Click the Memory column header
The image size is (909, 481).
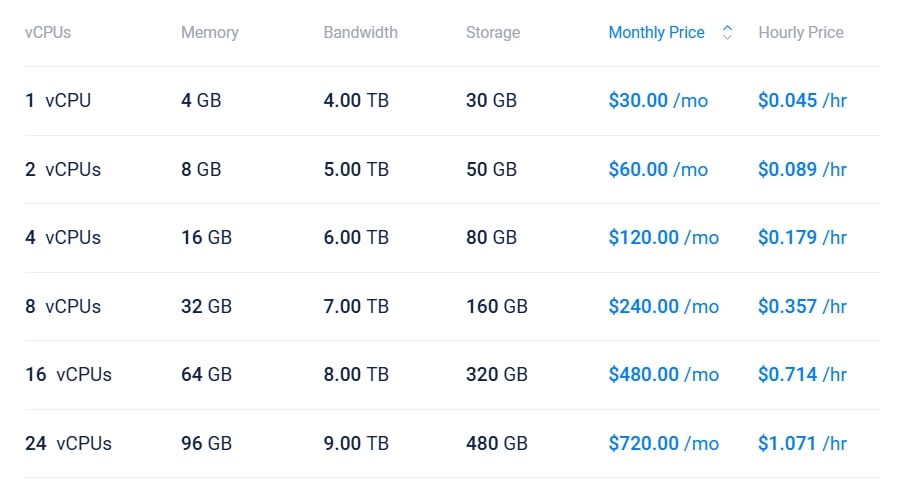[x=209, y=33]
